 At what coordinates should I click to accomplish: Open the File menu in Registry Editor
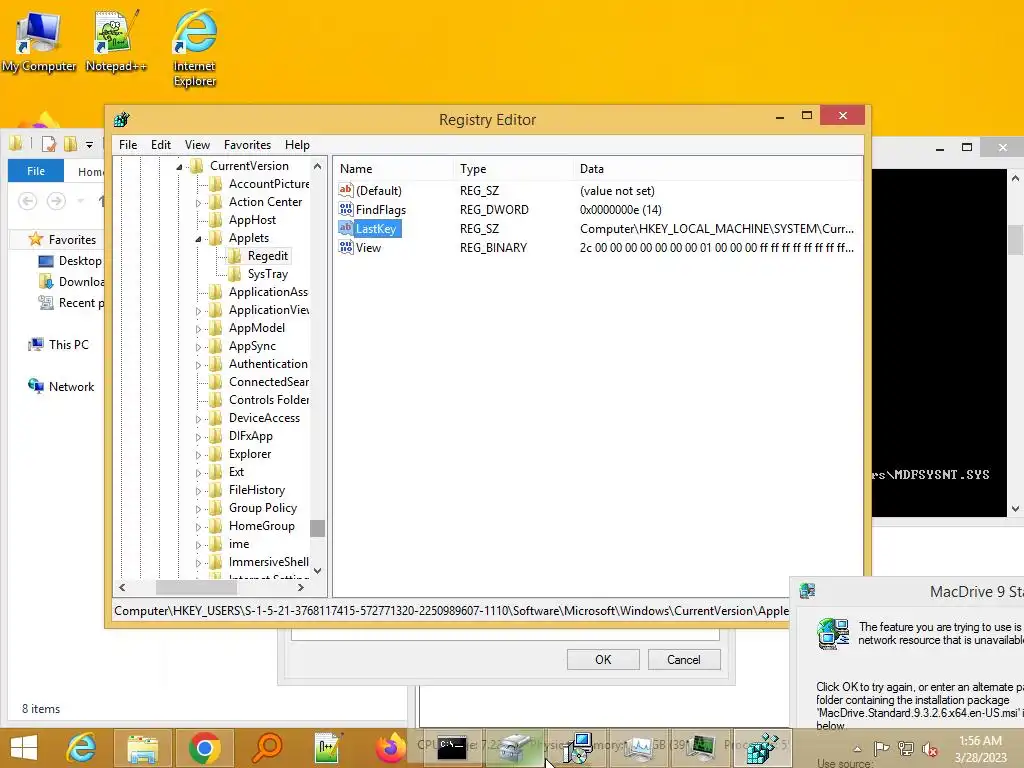click(128, 145)
